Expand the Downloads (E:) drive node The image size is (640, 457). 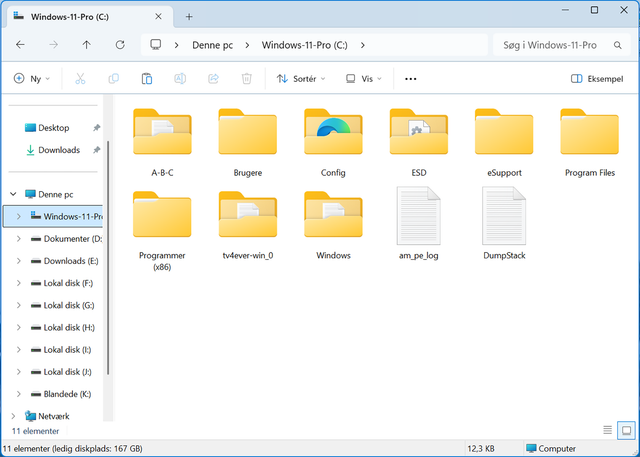click(19, 261)
